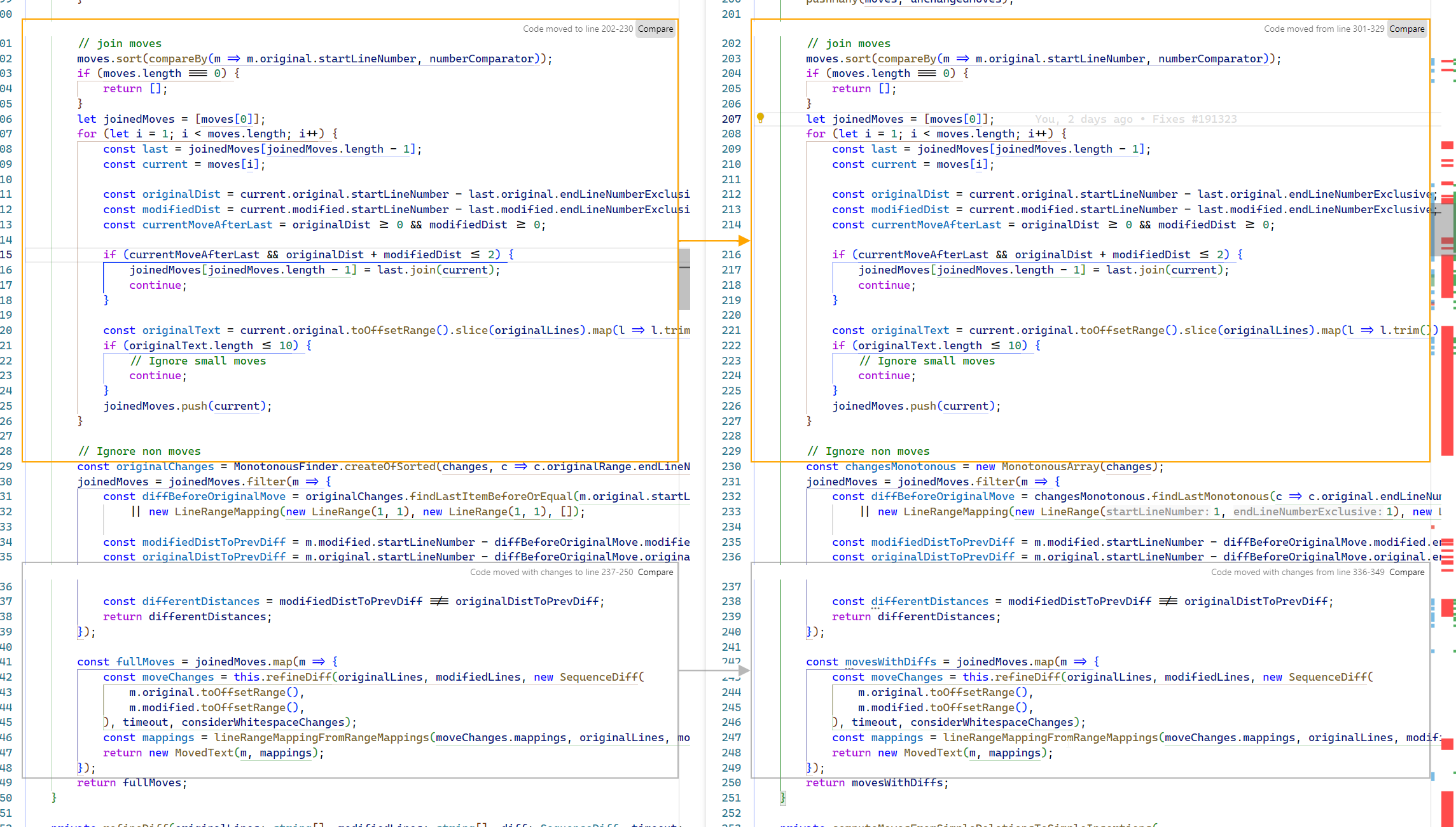The width and height of the screenshot is (1456, 827).
Task: Select line number 221 in the right editor
Action: 730,330
